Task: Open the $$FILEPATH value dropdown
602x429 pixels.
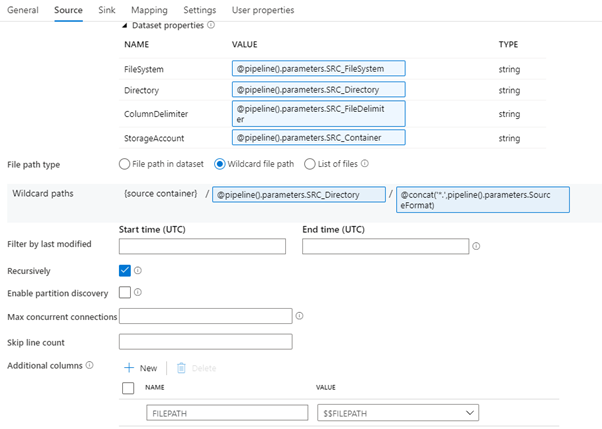Action: [x=398, y=413]
